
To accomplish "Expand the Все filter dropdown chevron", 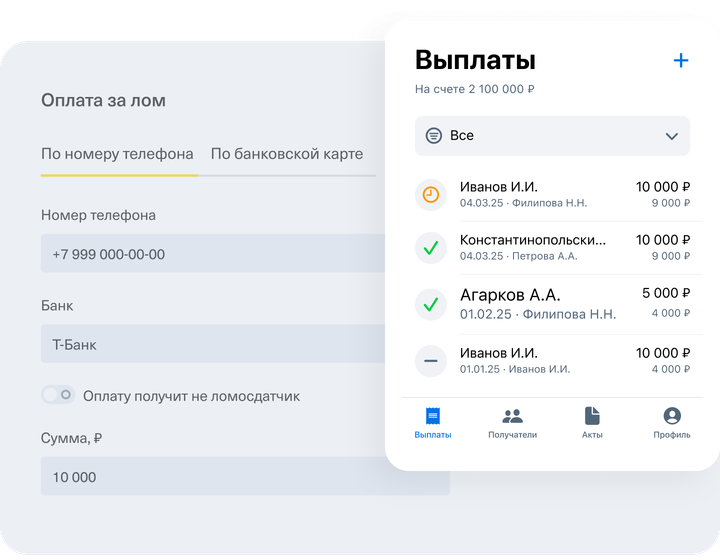I will [x=672, y=136].
